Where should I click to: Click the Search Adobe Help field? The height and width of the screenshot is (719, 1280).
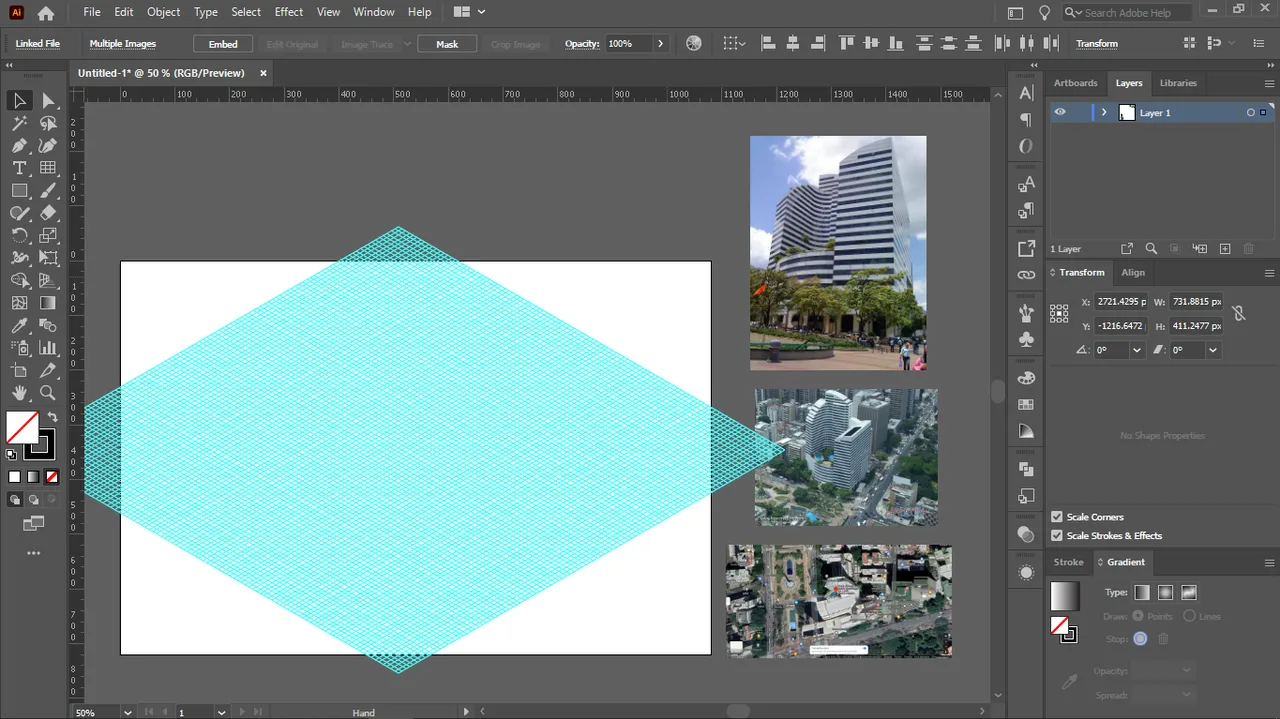point(1127,13)
